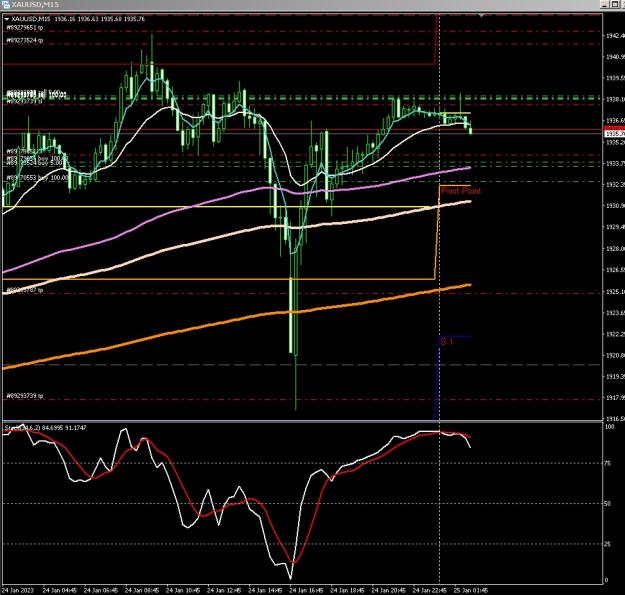Viewport: 625px width, 595px height.
Task: Click the 24 Jan 20:45 time axis label
Action: pos(389,590)
